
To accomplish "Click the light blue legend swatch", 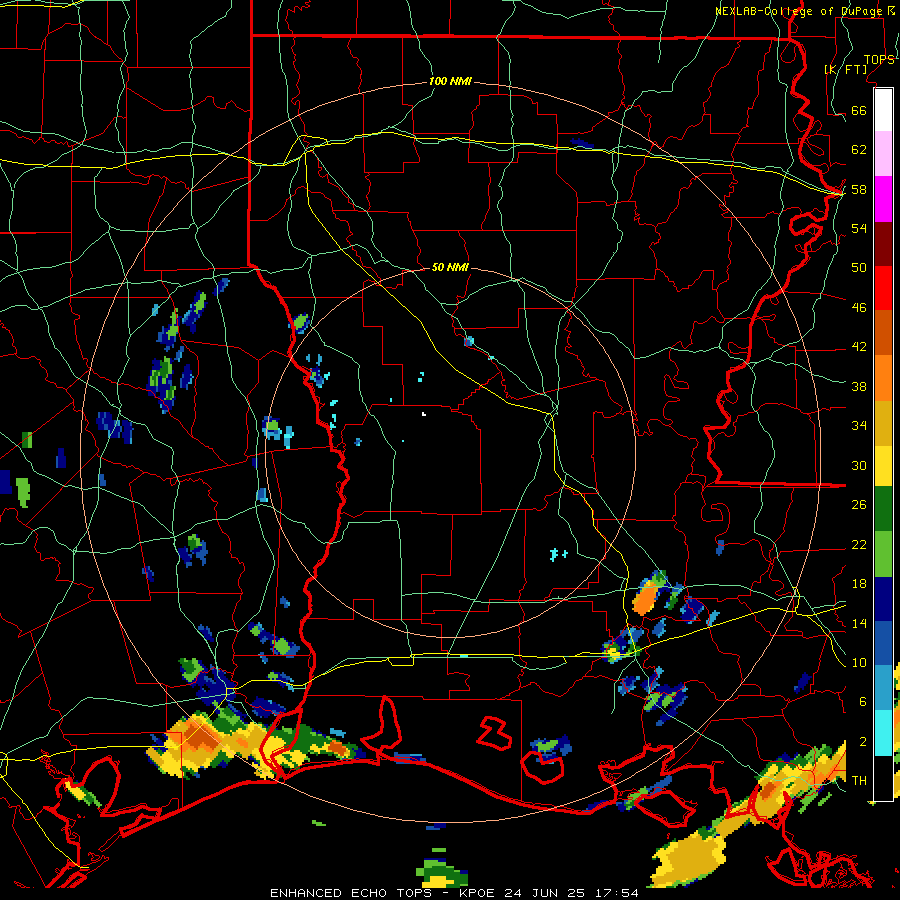I will tap(883, 688).
